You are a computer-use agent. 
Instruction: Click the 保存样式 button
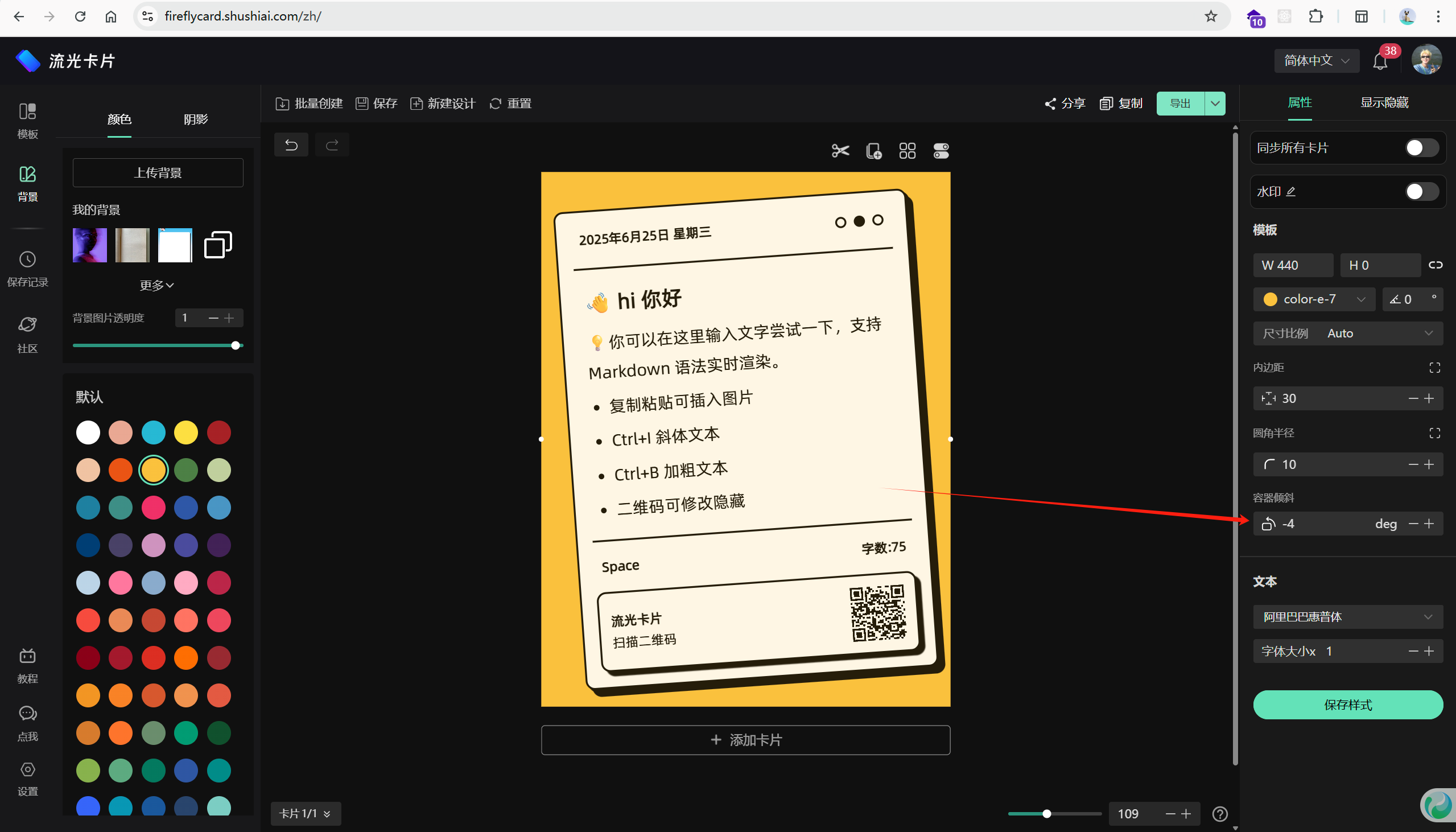point(1347,705)
